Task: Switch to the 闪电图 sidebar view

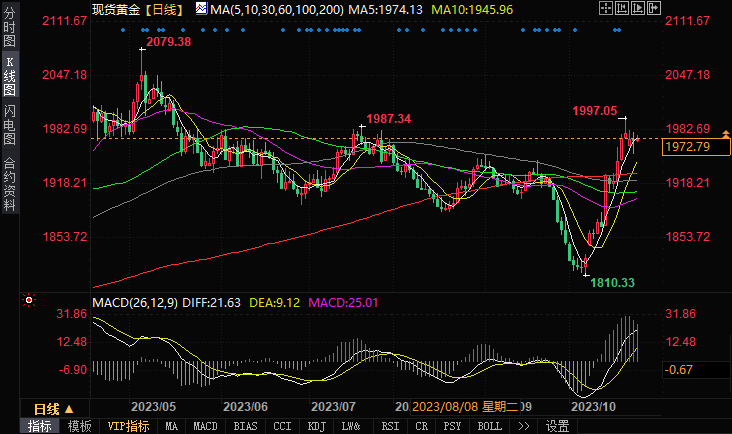Action: [x=9, y=125]
